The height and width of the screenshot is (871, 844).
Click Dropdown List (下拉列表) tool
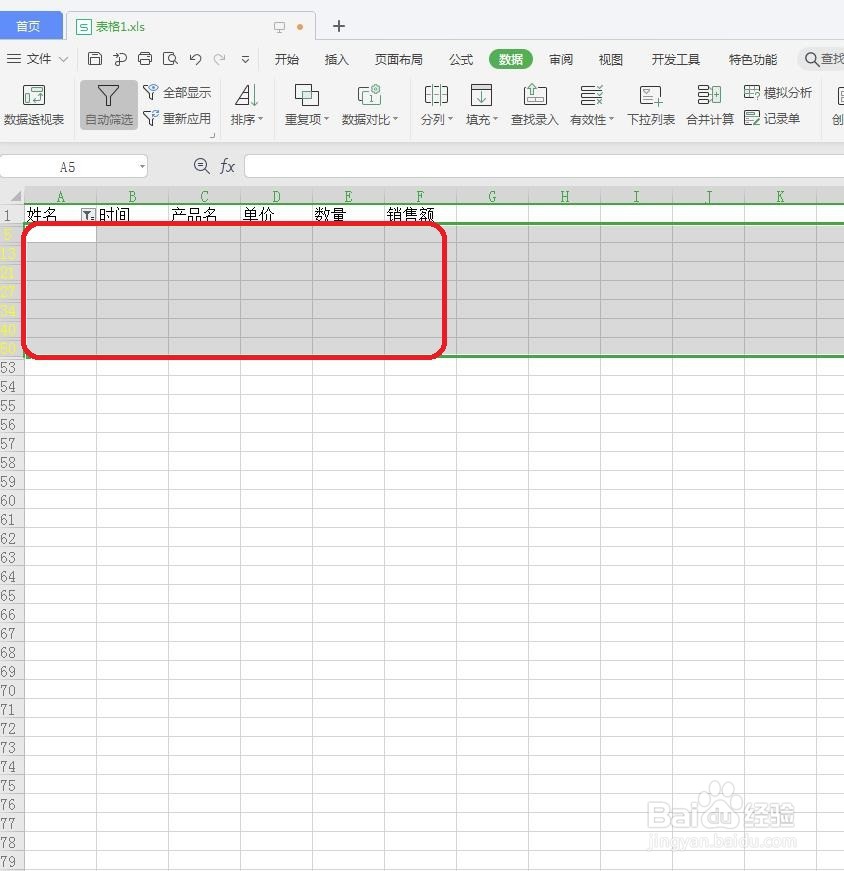[x=651, y=104]
